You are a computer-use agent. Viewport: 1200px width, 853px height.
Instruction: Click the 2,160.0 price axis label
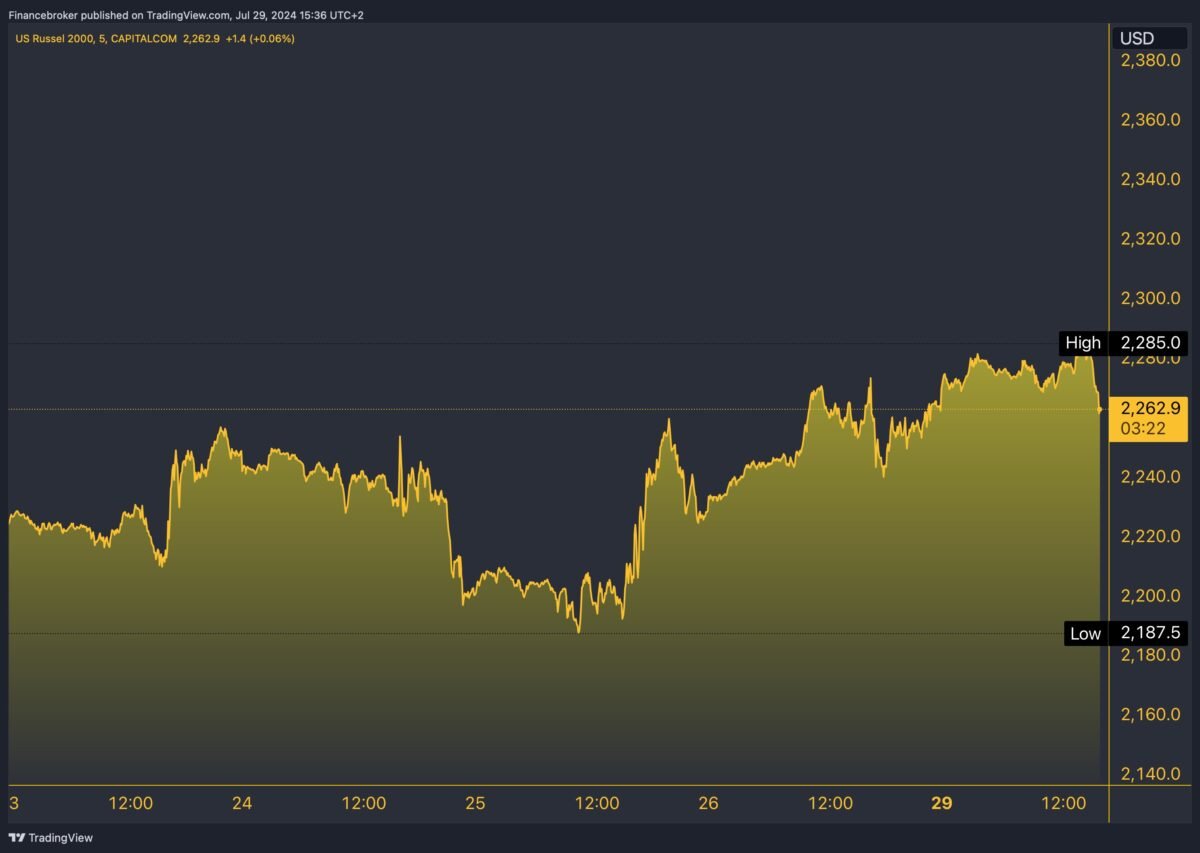(x=1151, y=714)
